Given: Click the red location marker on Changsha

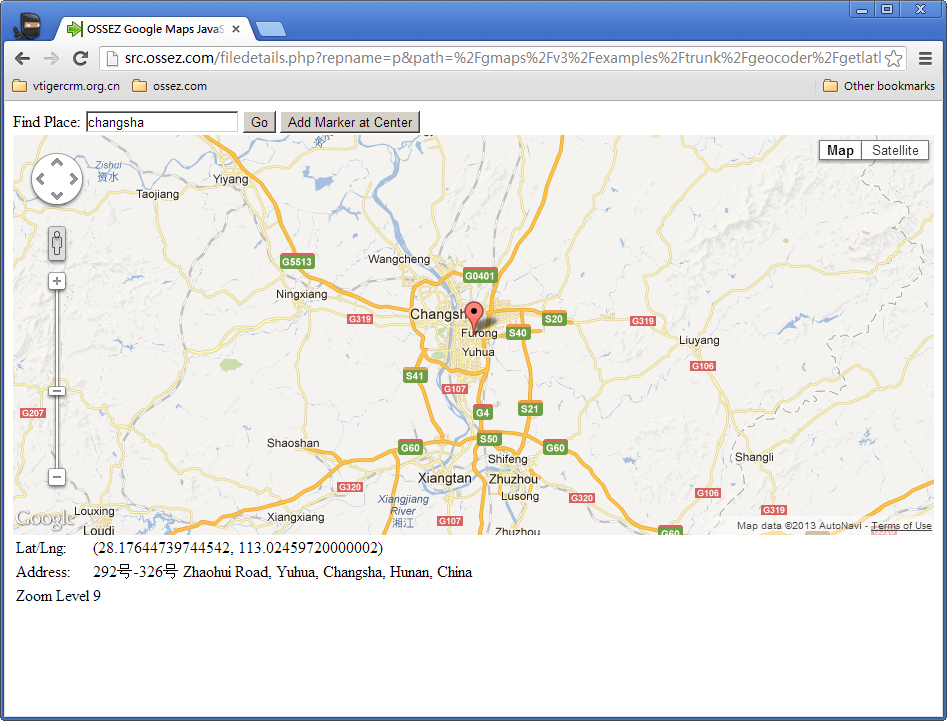Looking at the screenshot, I should click(x=474, y=314).
